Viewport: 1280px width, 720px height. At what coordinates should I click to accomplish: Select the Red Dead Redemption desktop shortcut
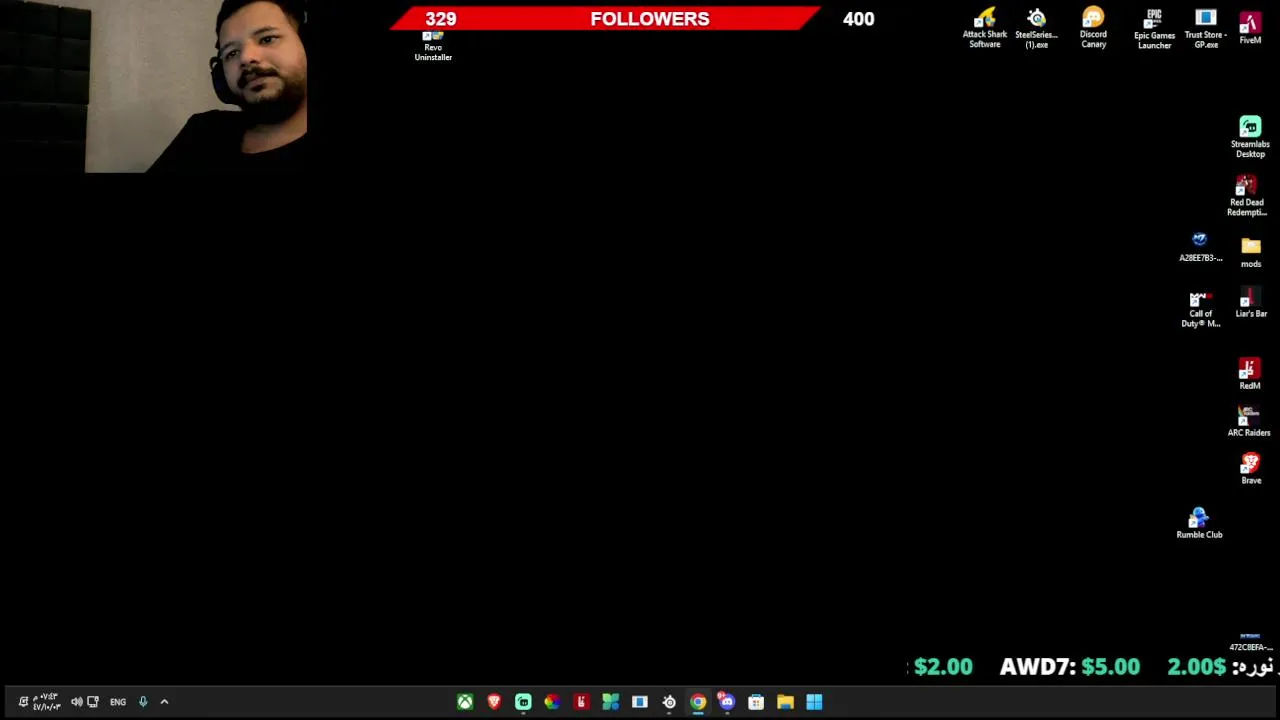[1246, 196]
